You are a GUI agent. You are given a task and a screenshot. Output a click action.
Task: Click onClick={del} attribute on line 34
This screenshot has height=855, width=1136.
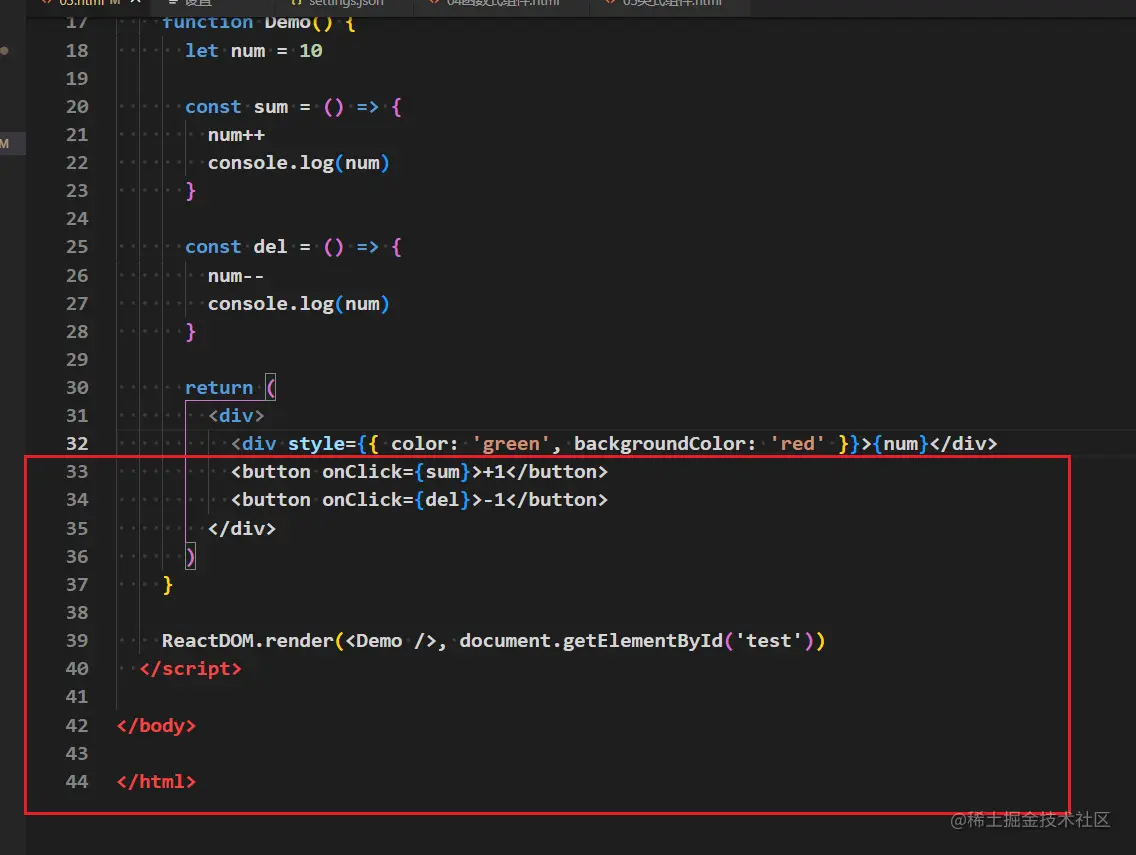[x=396, y=500]
